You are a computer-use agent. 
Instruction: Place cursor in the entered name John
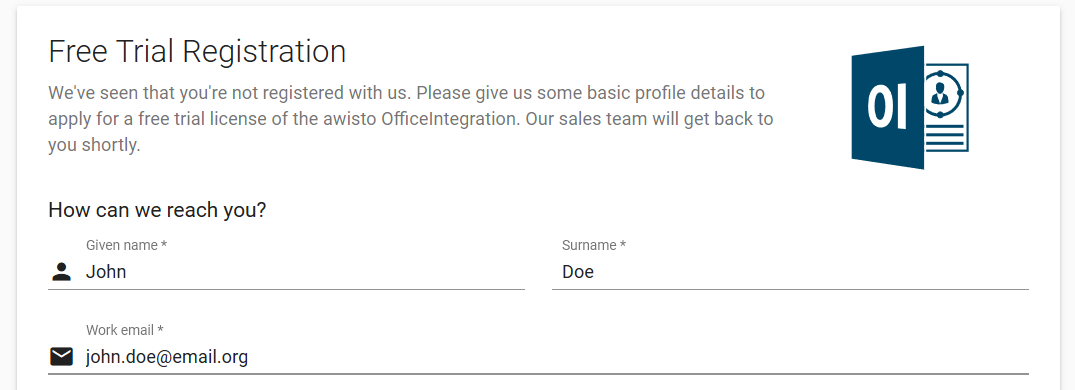106,272
